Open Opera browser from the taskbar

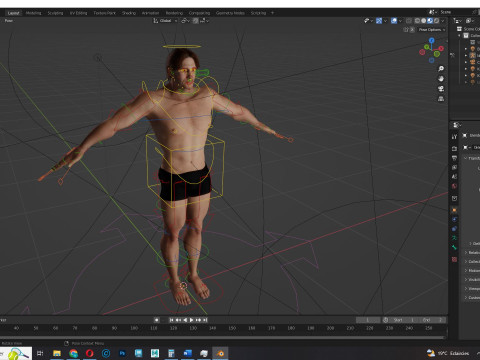pyautogui.click(x=90, y=353)
